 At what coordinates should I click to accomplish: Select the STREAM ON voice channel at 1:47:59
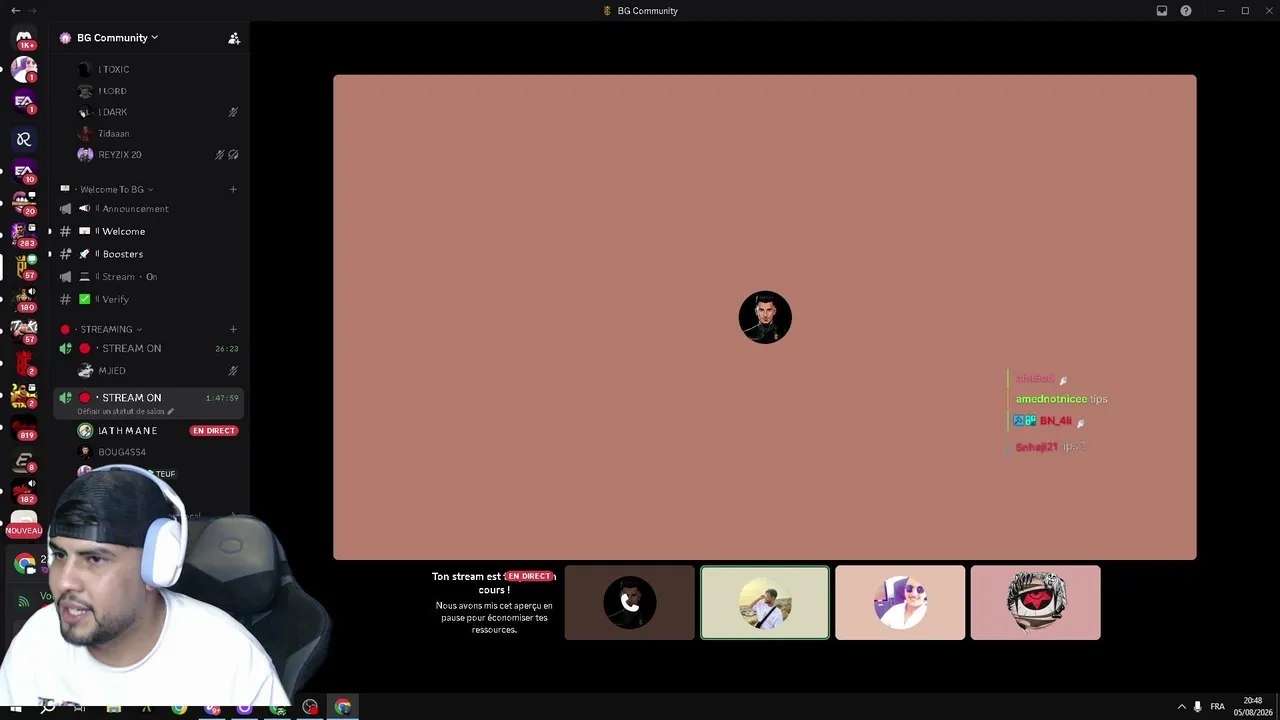(x=148, y=402)
